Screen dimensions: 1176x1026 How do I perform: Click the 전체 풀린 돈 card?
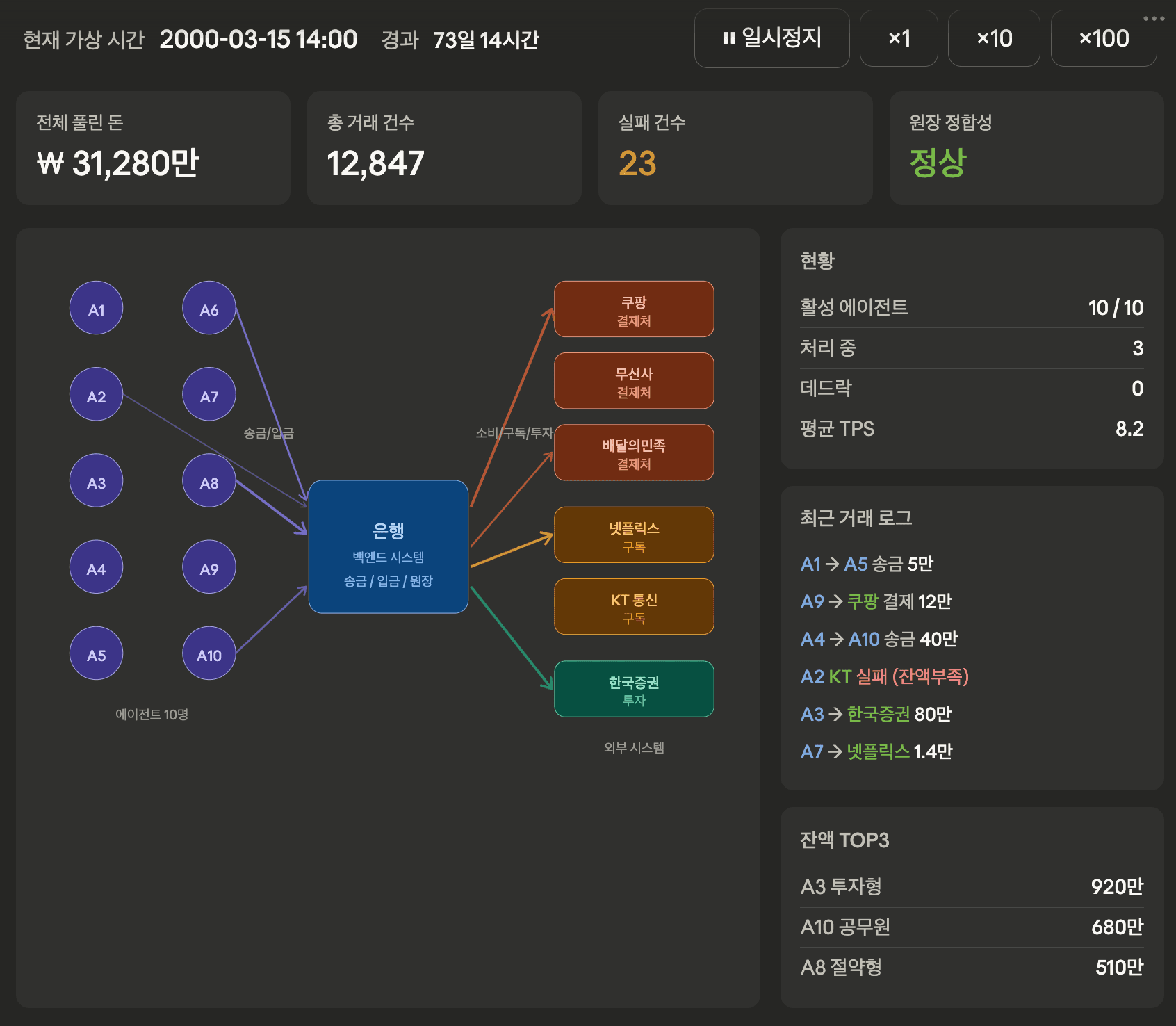coord(153,148)
